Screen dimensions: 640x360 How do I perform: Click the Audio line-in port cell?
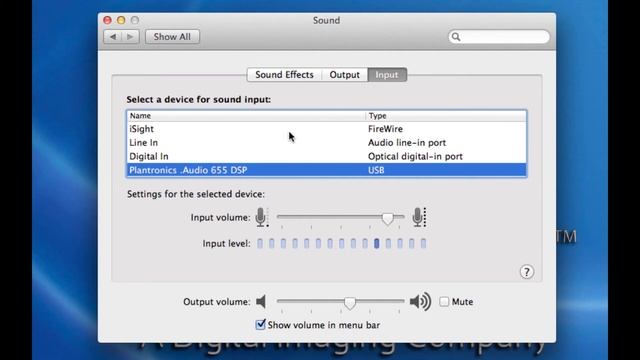click(407, 143)
